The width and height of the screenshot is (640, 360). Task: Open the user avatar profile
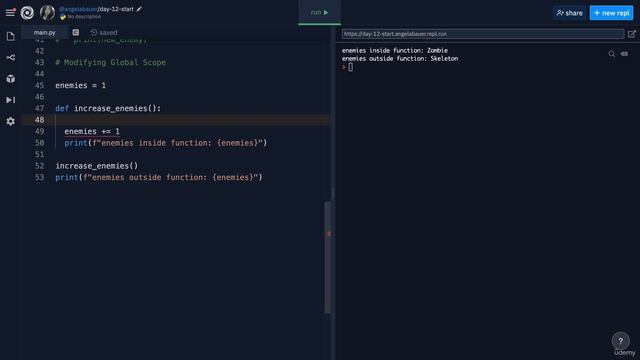click(47, 13)
